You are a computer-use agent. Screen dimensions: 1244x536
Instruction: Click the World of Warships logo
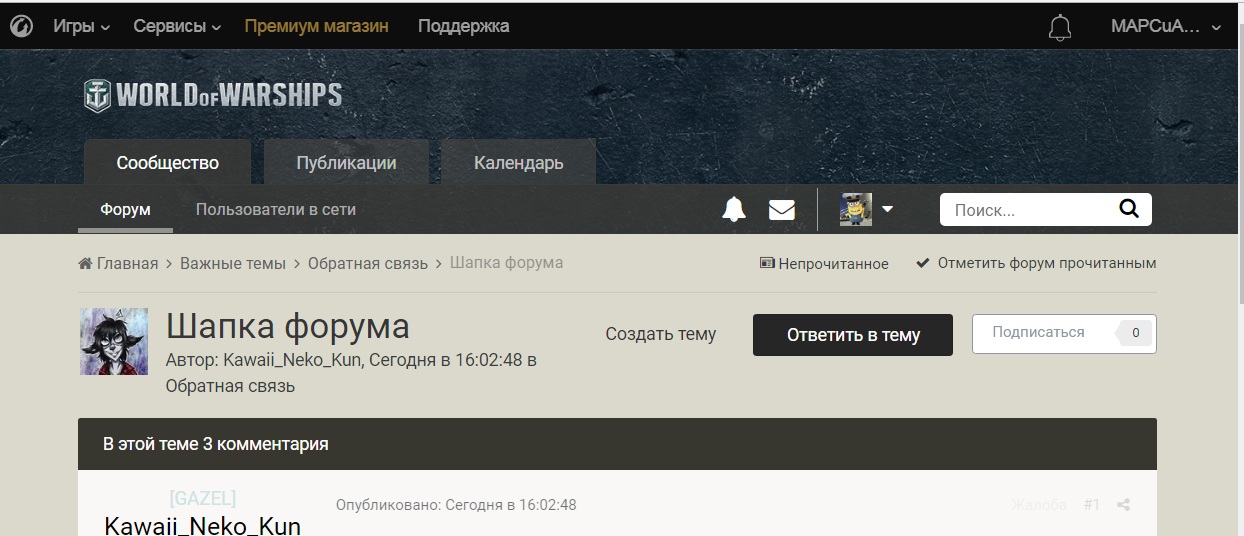tap(213, 95)
